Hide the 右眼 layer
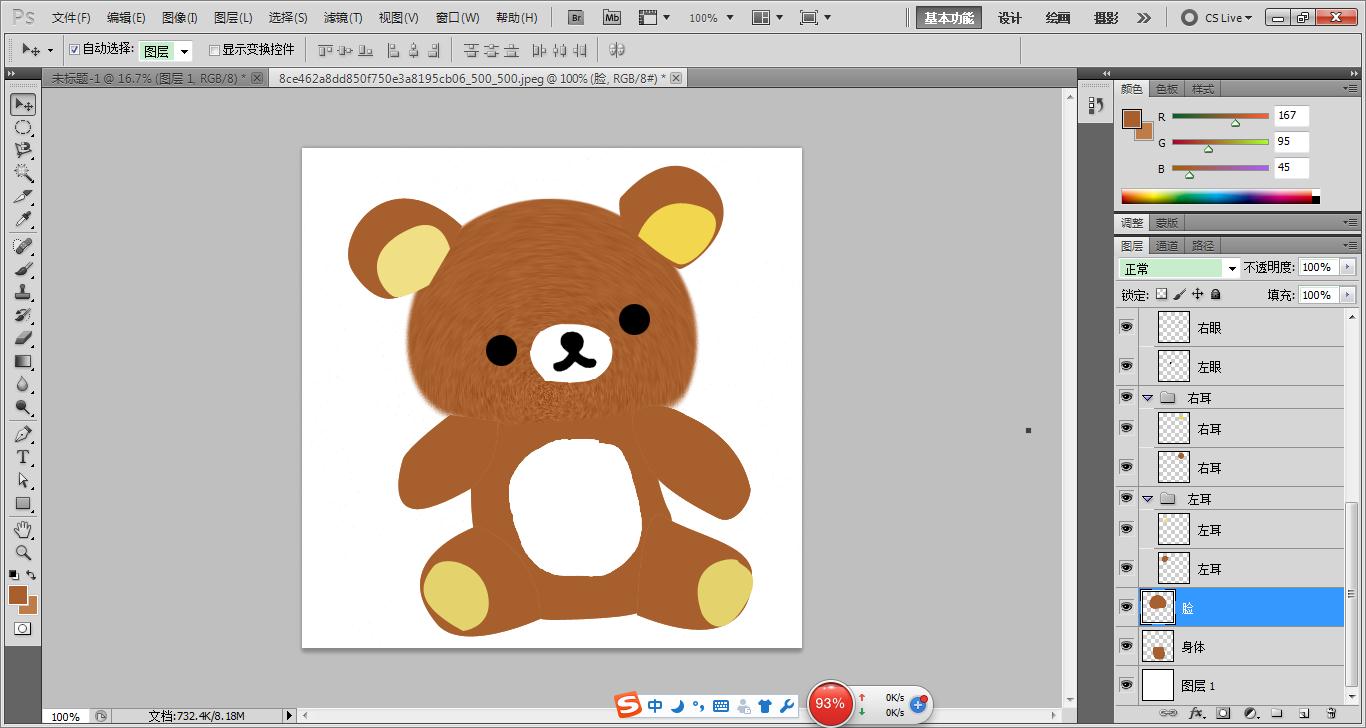 [x=1127, y=327]
